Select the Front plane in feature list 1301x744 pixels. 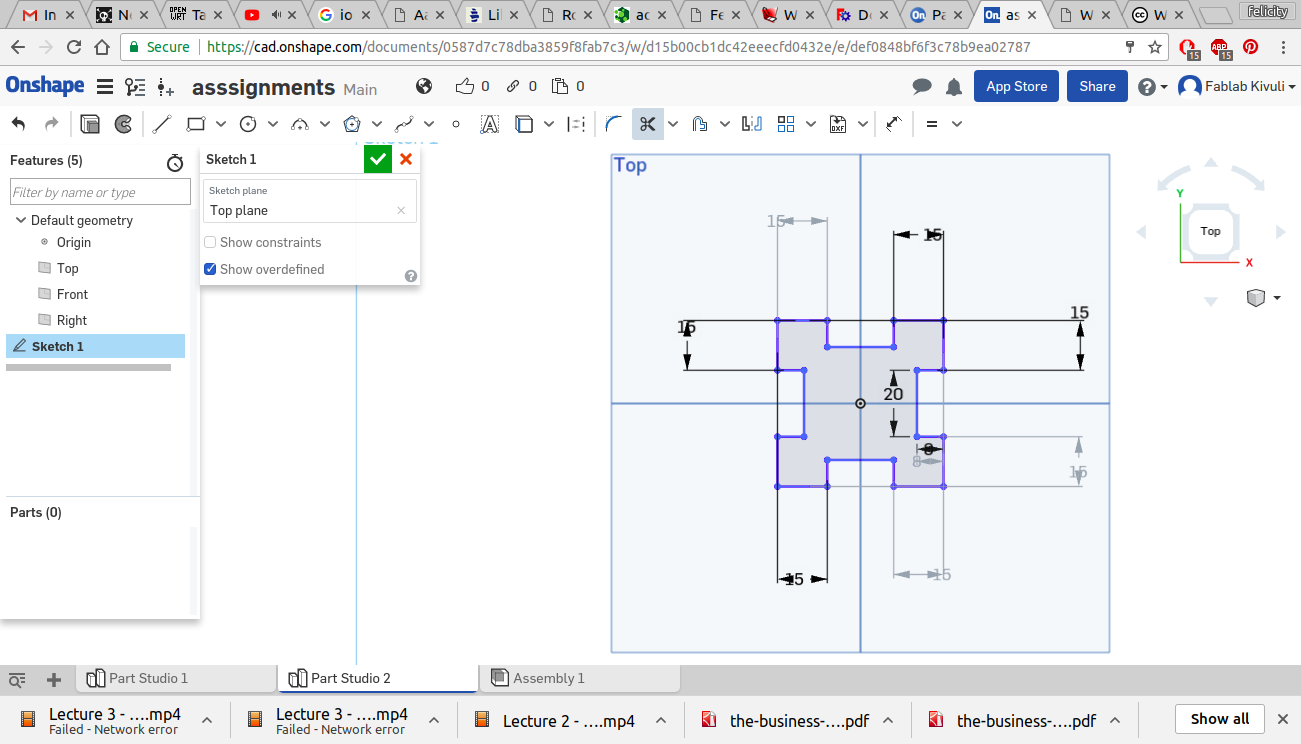tap(72, 294)
